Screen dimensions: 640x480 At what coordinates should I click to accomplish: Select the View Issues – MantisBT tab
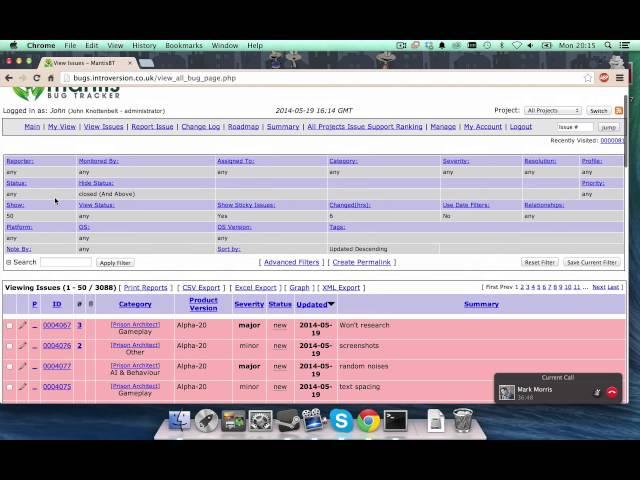(x=88, y=63)
